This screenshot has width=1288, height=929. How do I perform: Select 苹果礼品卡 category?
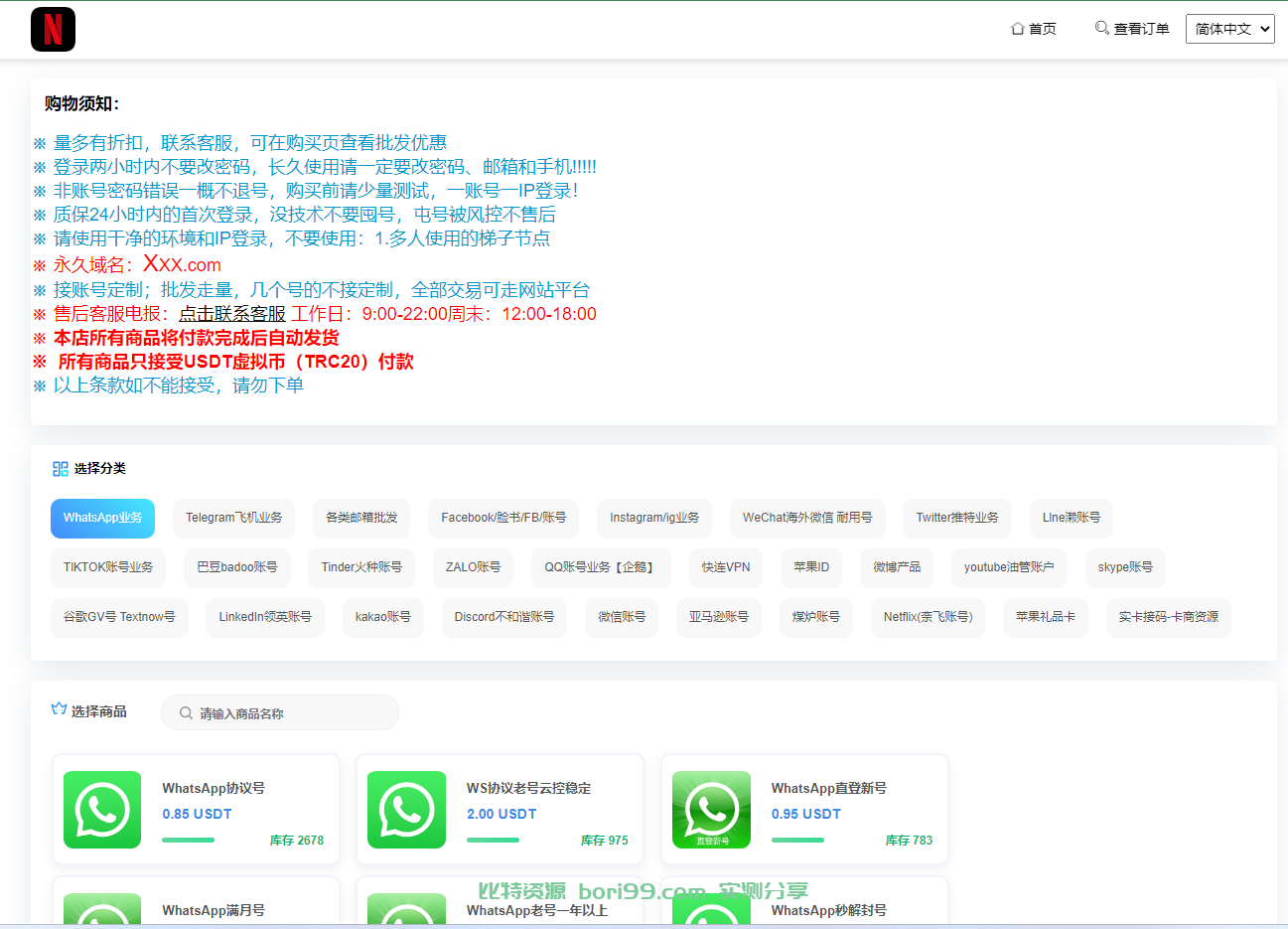pos(1046,617)
